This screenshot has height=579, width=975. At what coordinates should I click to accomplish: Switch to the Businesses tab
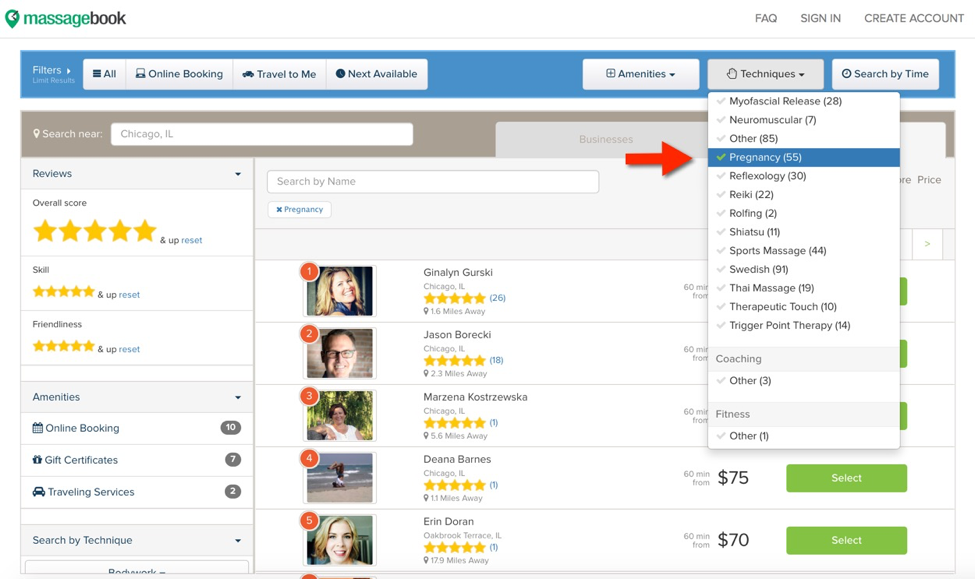(x=606, y=139)
